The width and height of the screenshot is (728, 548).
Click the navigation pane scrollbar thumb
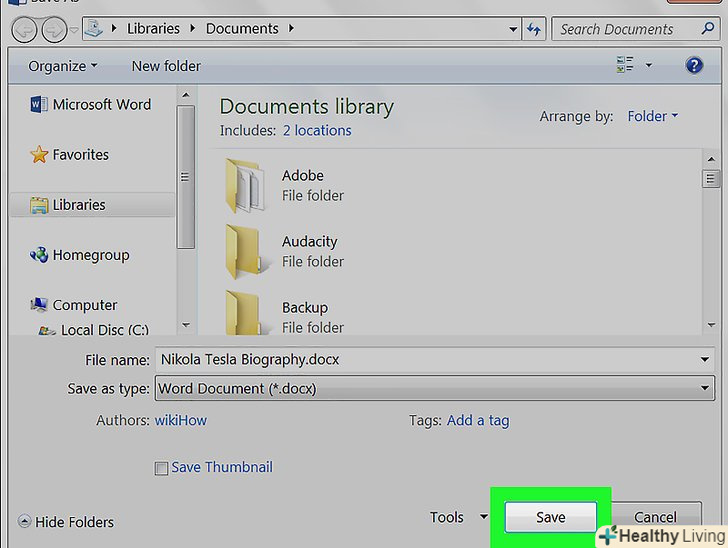click(186, 177)
